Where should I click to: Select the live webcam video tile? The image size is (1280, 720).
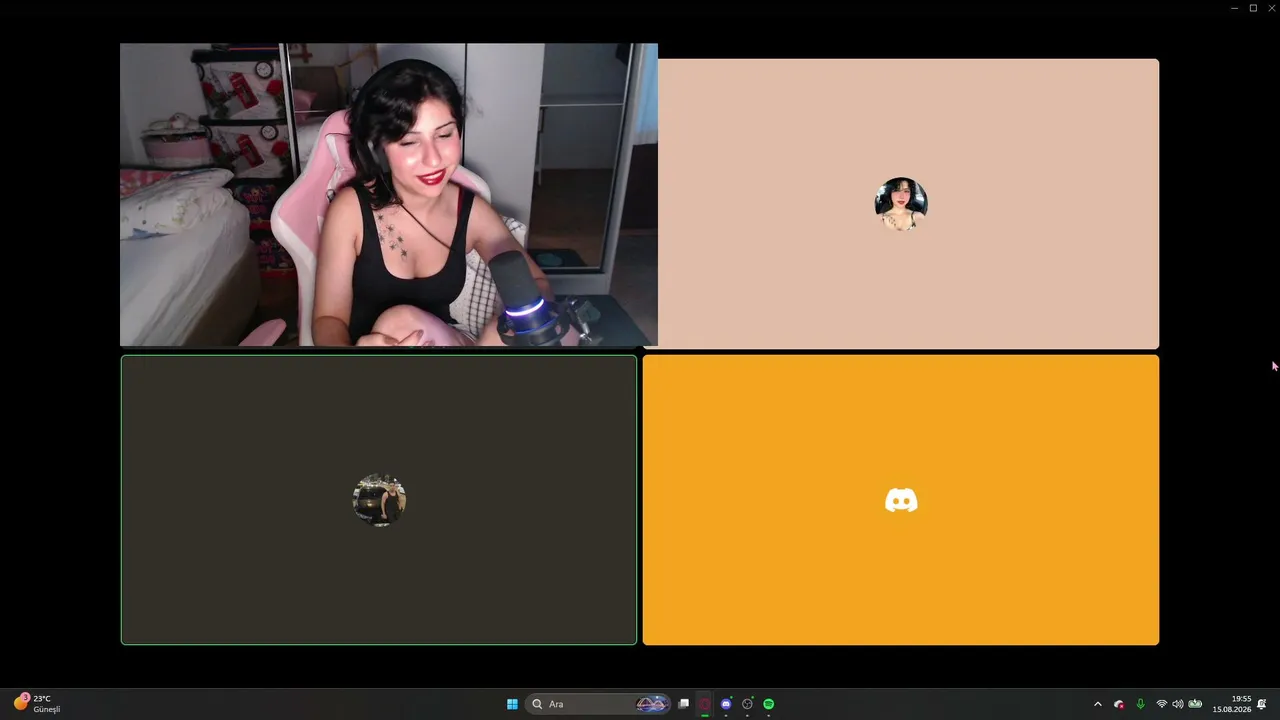[389, 195]
